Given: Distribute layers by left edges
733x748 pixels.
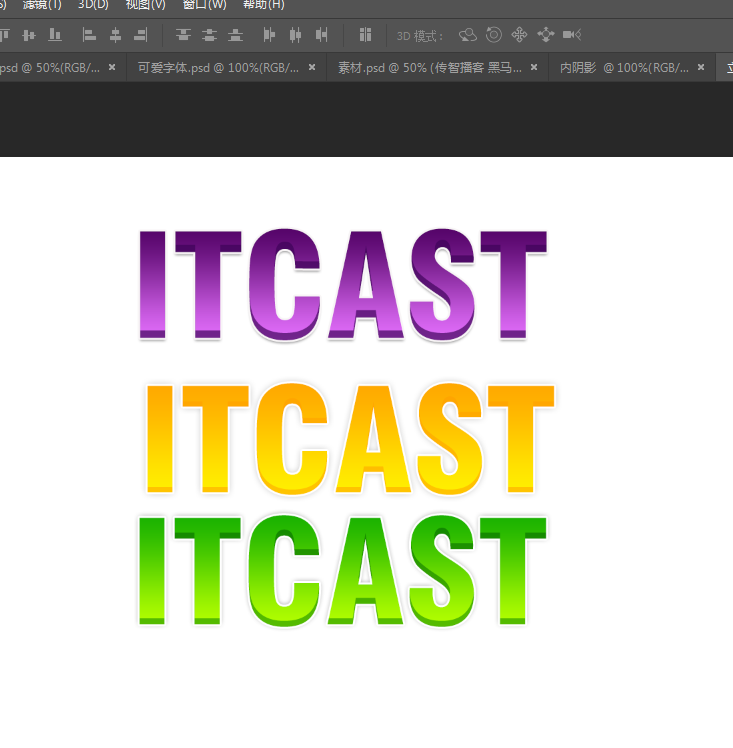Looking at the screenshot, I should (269, 35).
